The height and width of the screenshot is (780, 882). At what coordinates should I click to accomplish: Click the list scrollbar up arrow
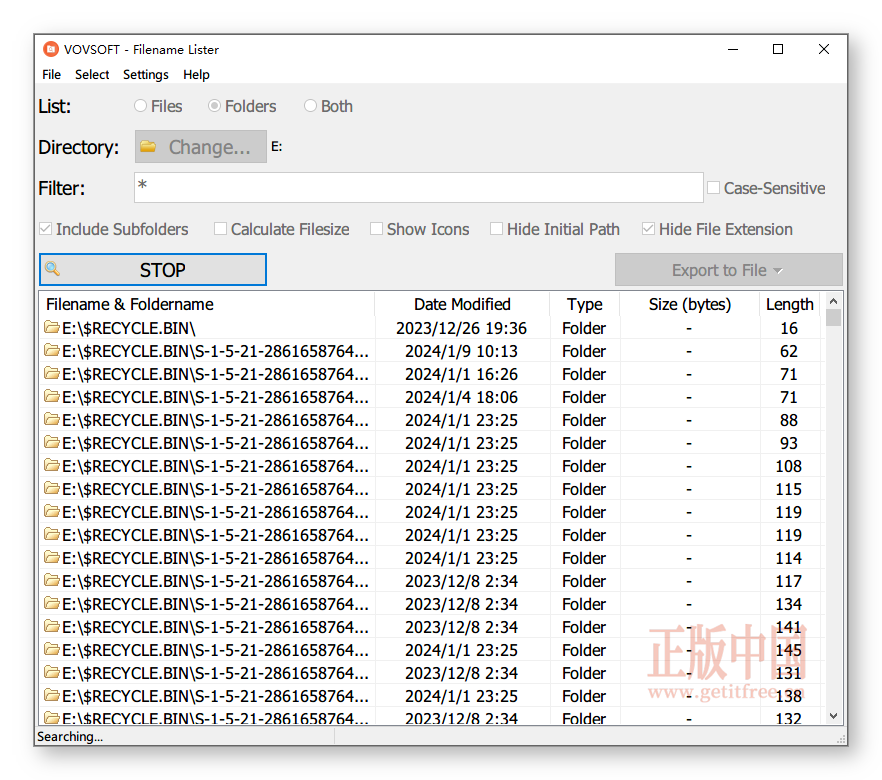(x=834, y=301)
